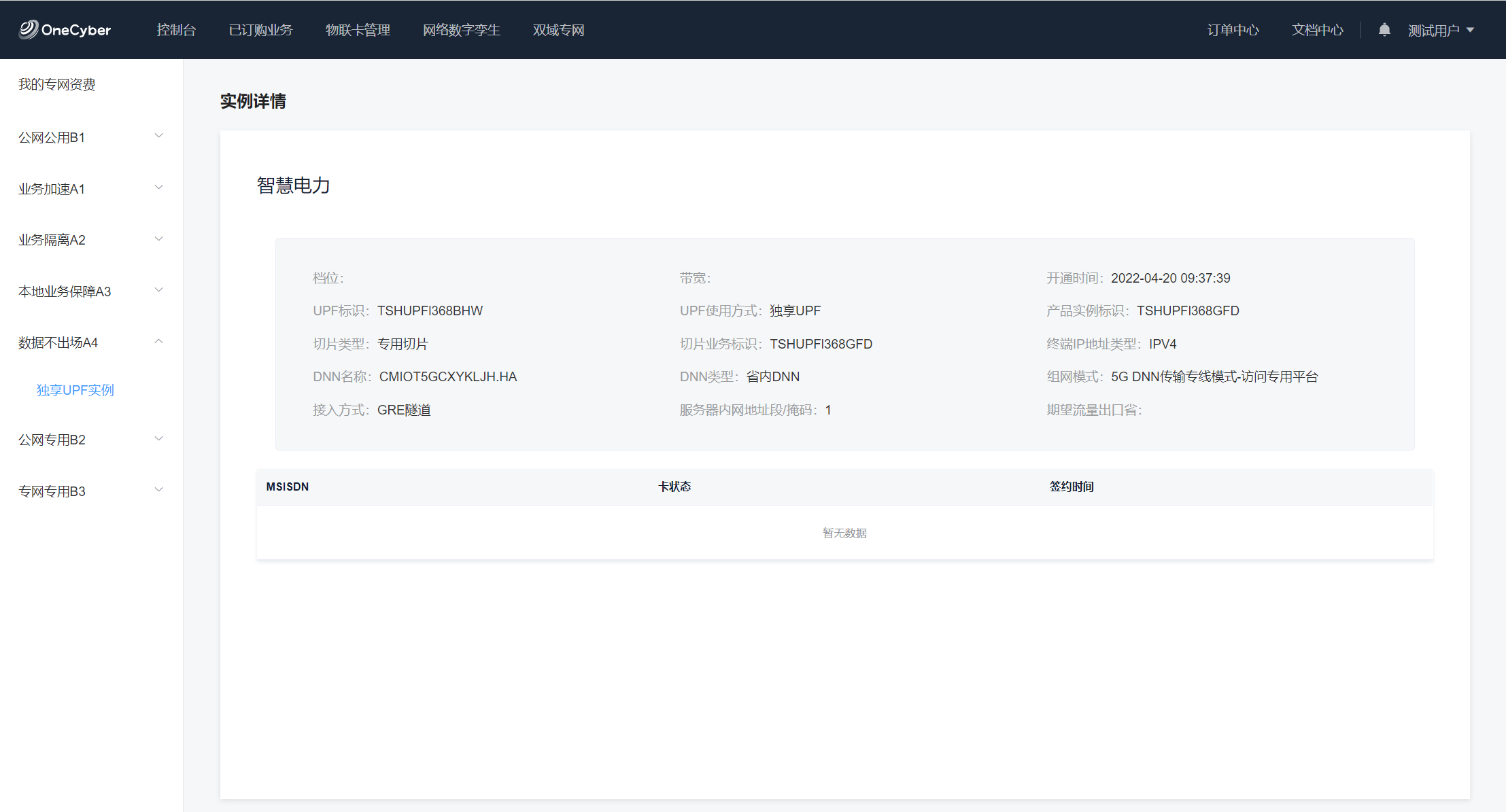This screenshot has width=1506, height=812.
Task: Click the MSISDN column header
Action: pos(287,487)
